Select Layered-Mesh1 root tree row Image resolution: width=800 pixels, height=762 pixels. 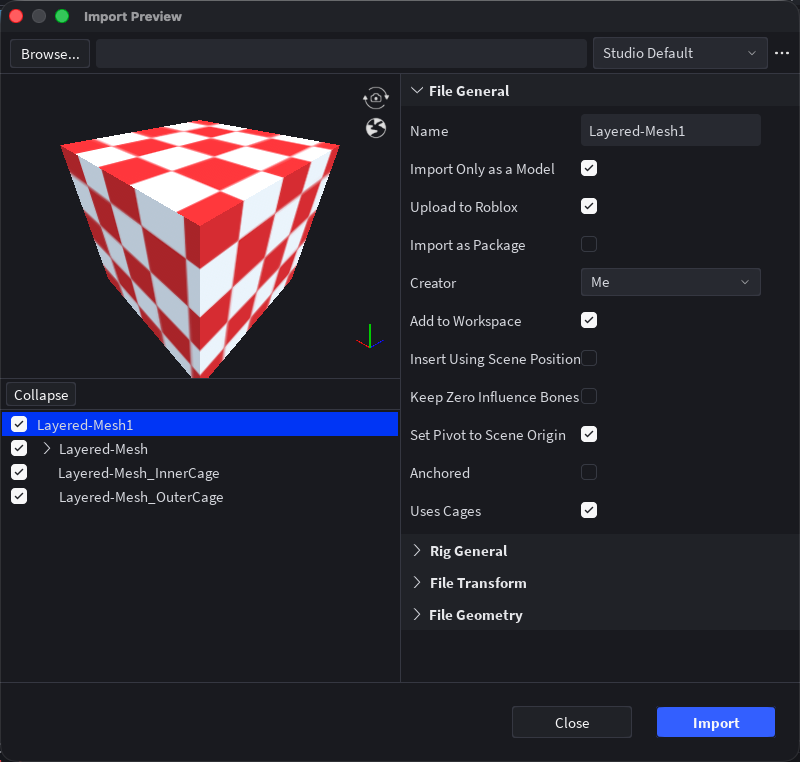coord(200,424)
